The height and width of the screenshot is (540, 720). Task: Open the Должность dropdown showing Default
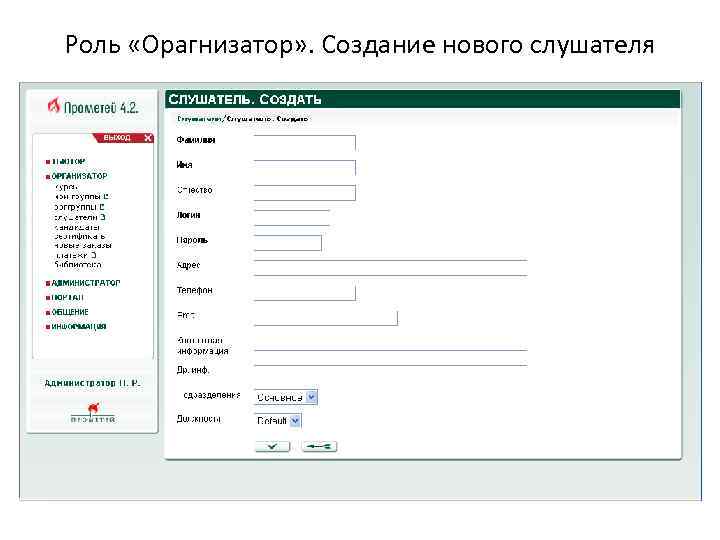278,421
